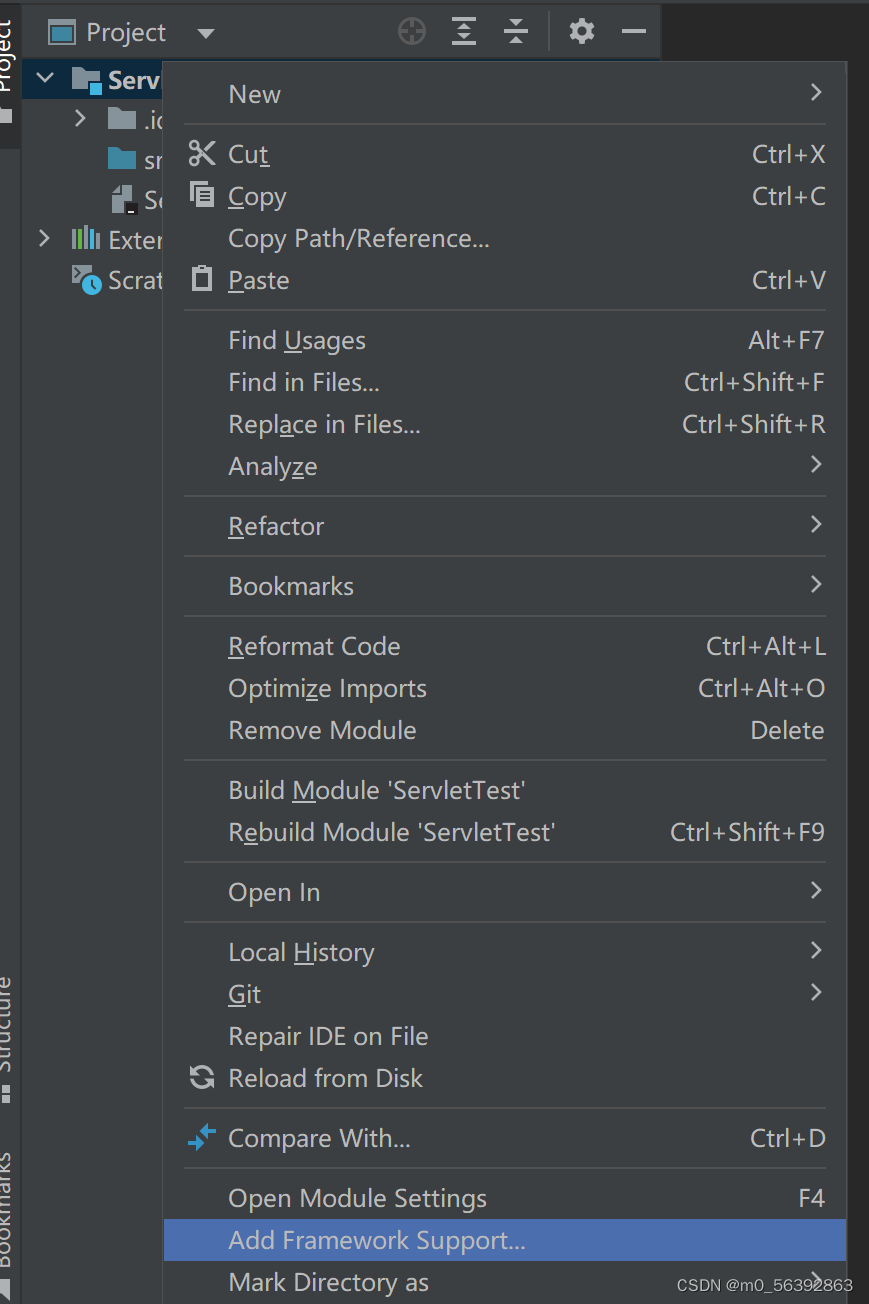Expand the External Libraries node chevron
869x1304 pixels.
[44, 239]
